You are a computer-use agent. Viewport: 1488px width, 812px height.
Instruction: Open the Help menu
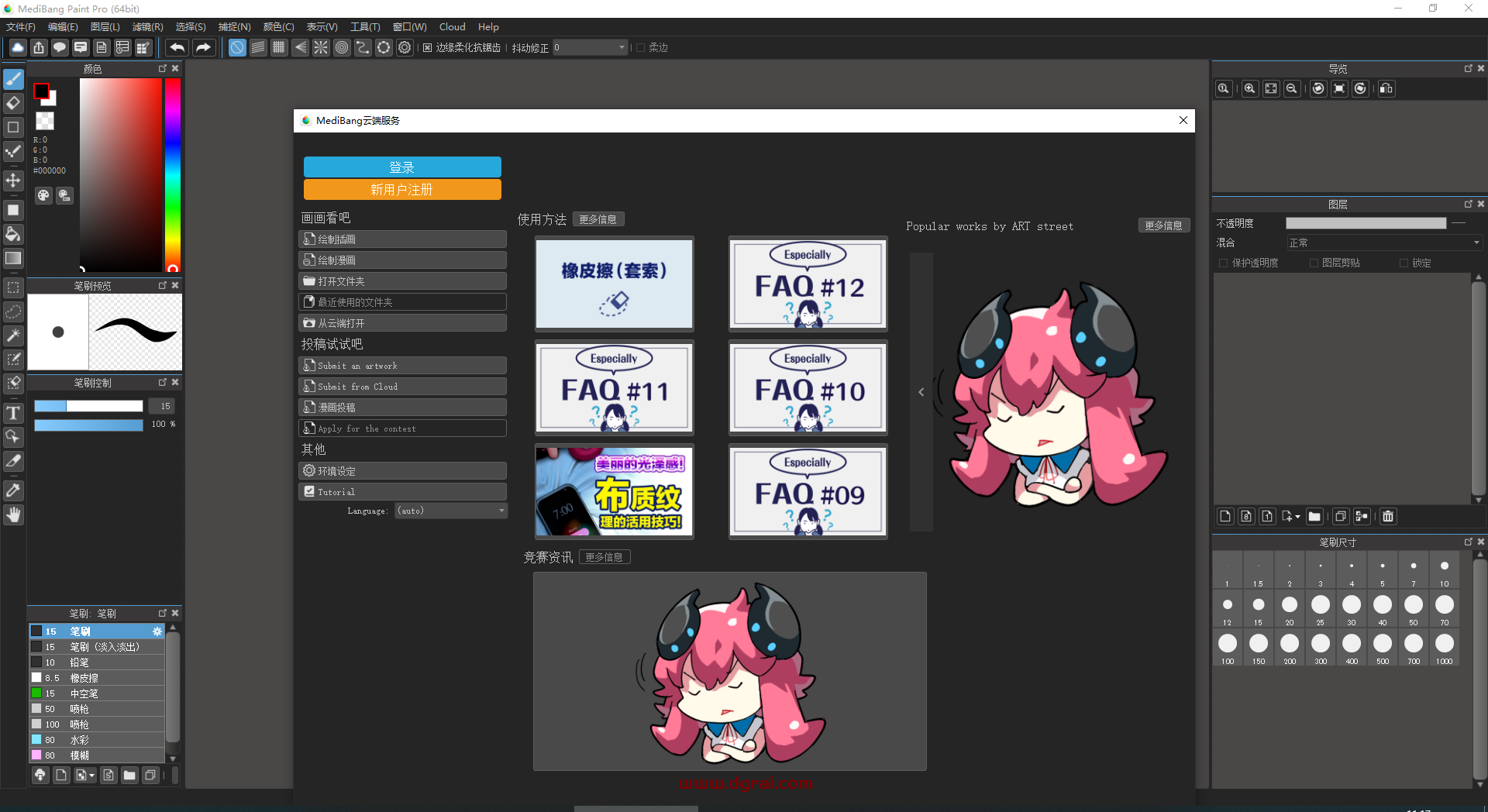point(488,27)
